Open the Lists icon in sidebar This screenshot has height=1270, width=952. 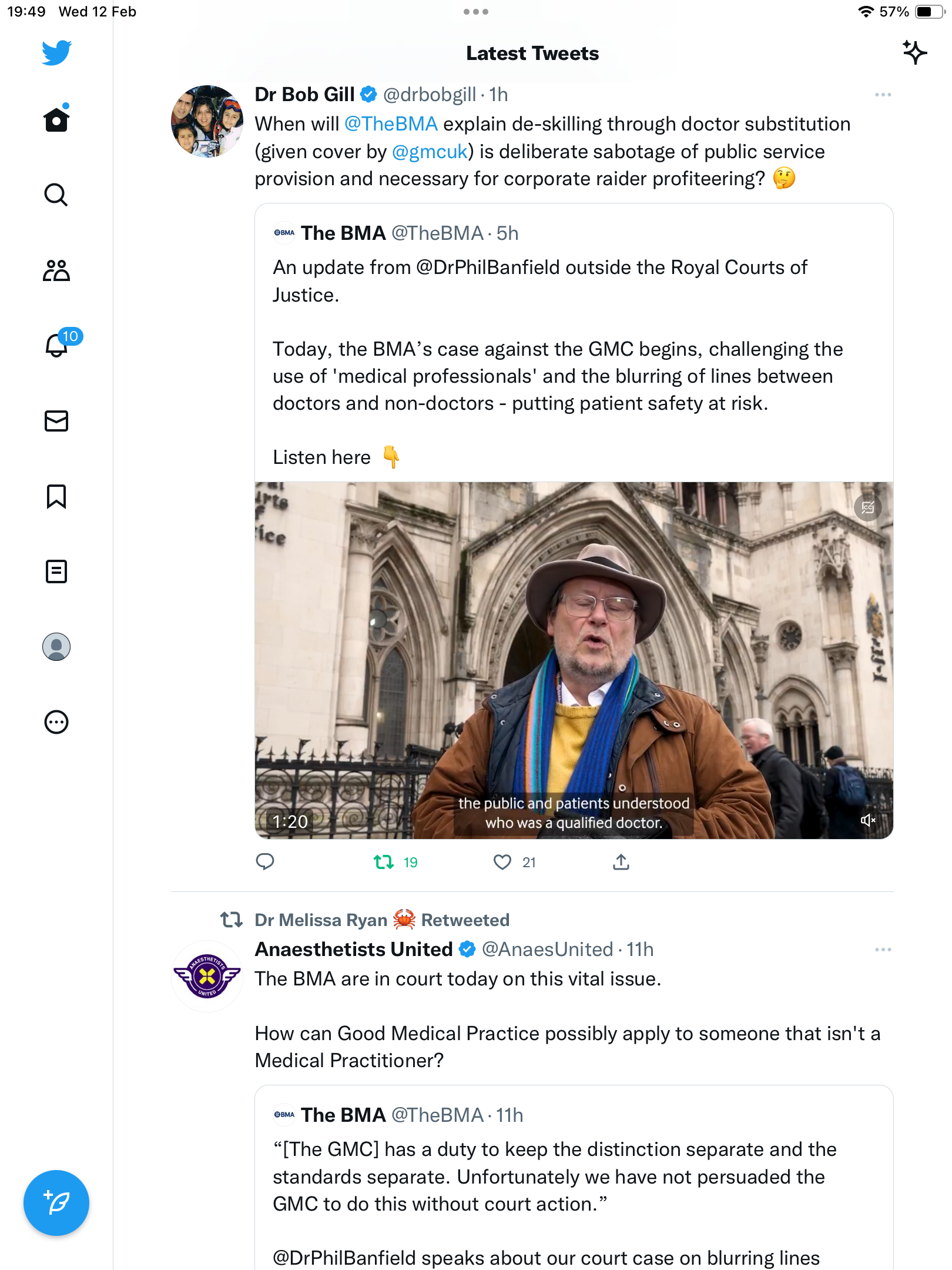click(56, 571)
